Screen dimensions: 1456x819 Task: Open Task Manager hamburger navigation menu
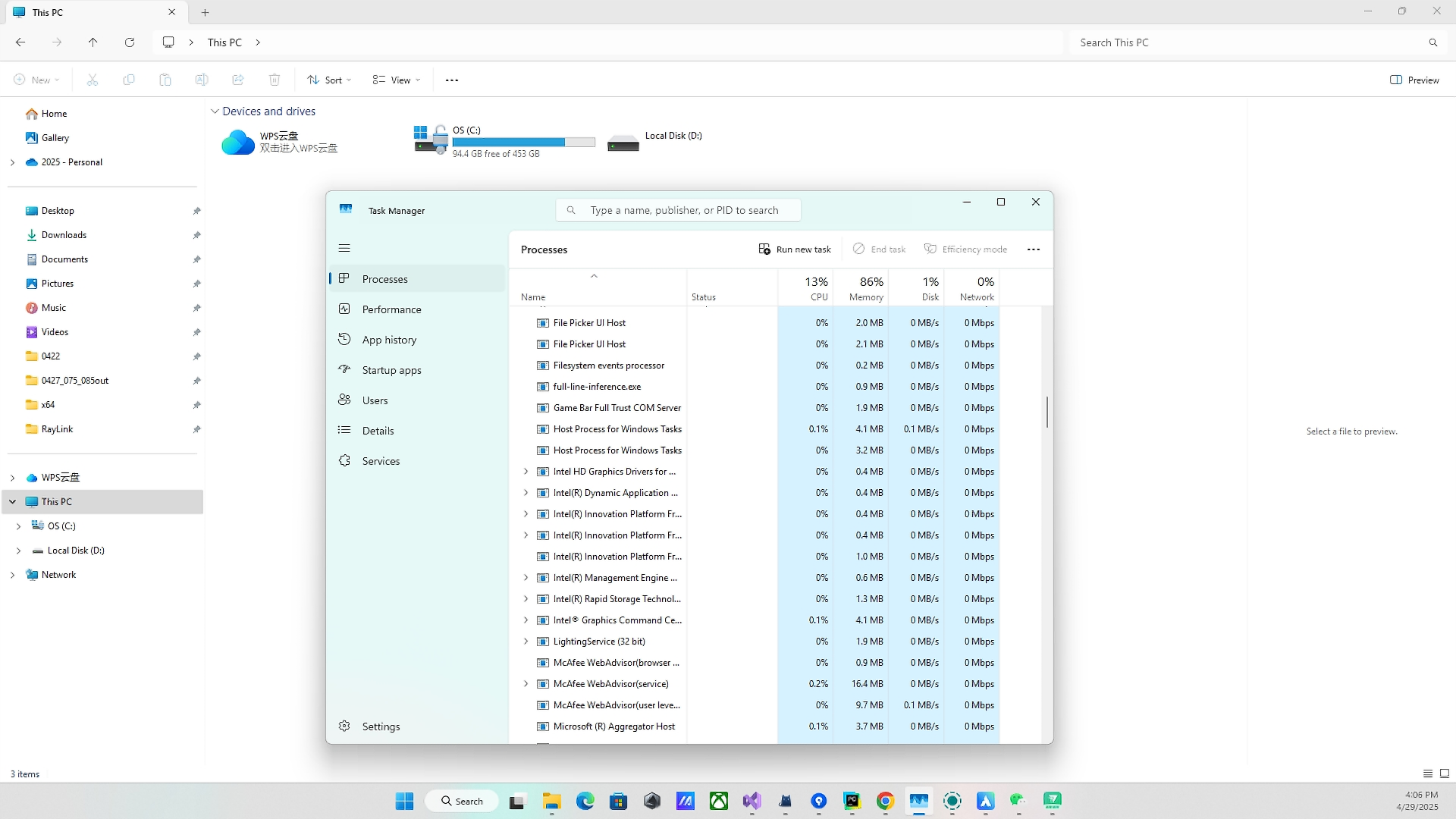coord(344,248)
